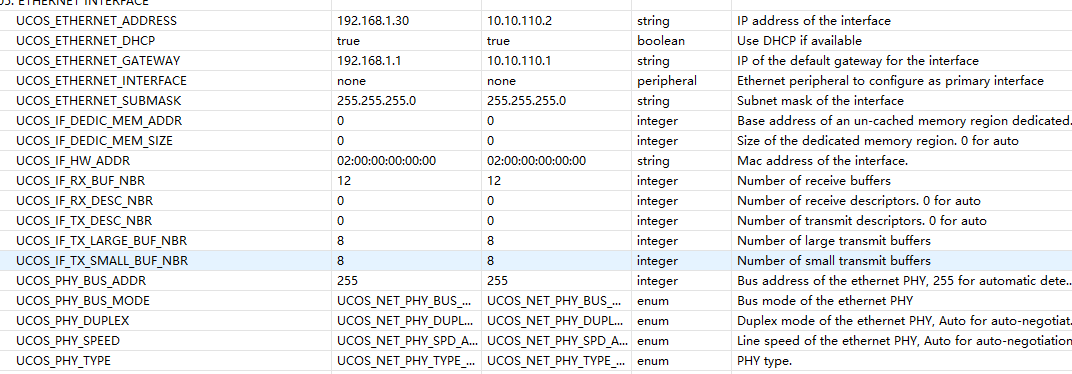Select the UCOS_IF_DEDIC_MEM_ADDR parameter name
The height and width of the screenshot is (374, 1072).
click(99, 121)
